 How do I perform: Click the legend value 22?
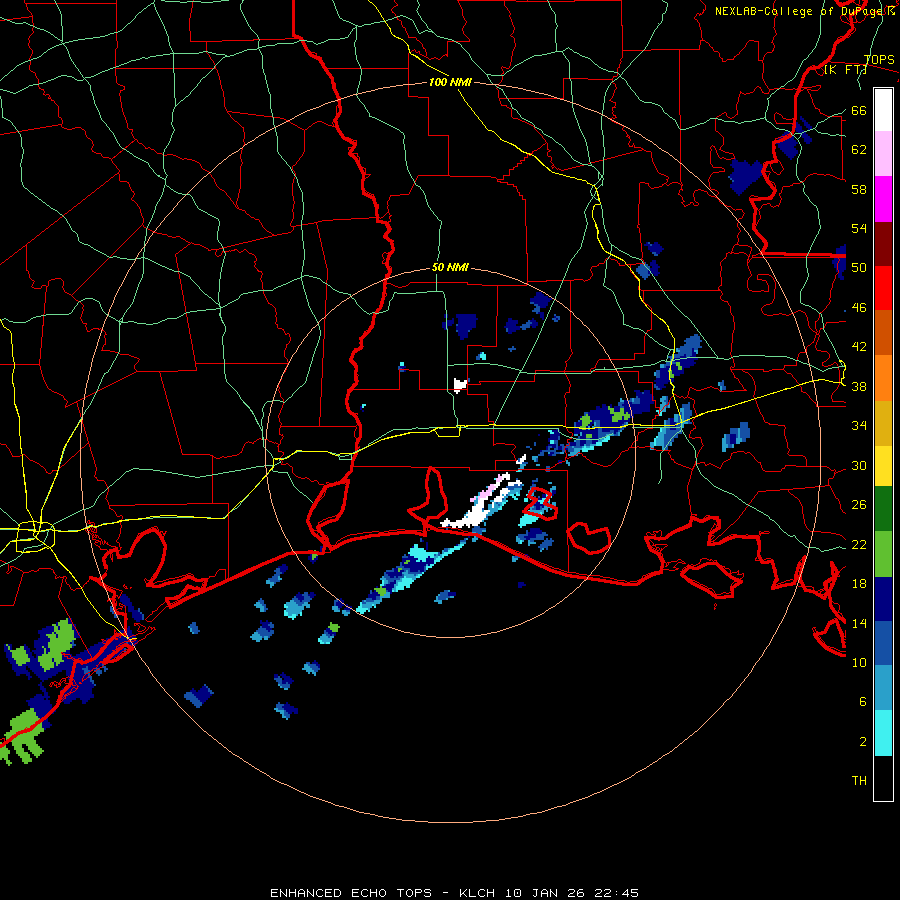(859, 544)
